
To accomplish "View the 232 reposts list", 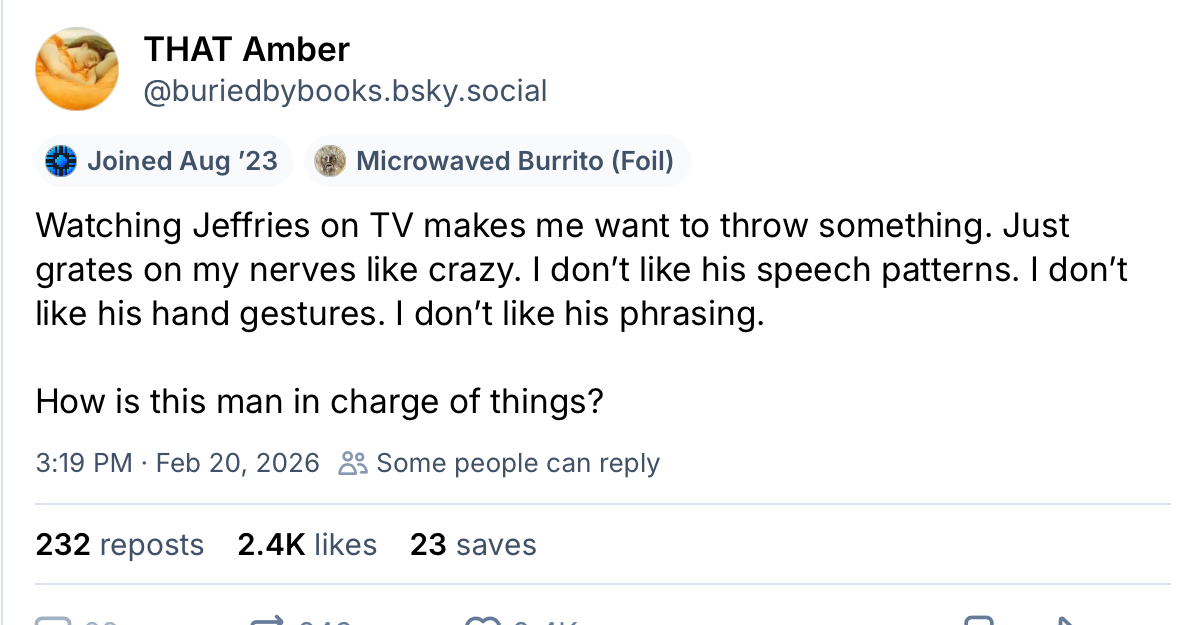I will (x=119, y=545).
